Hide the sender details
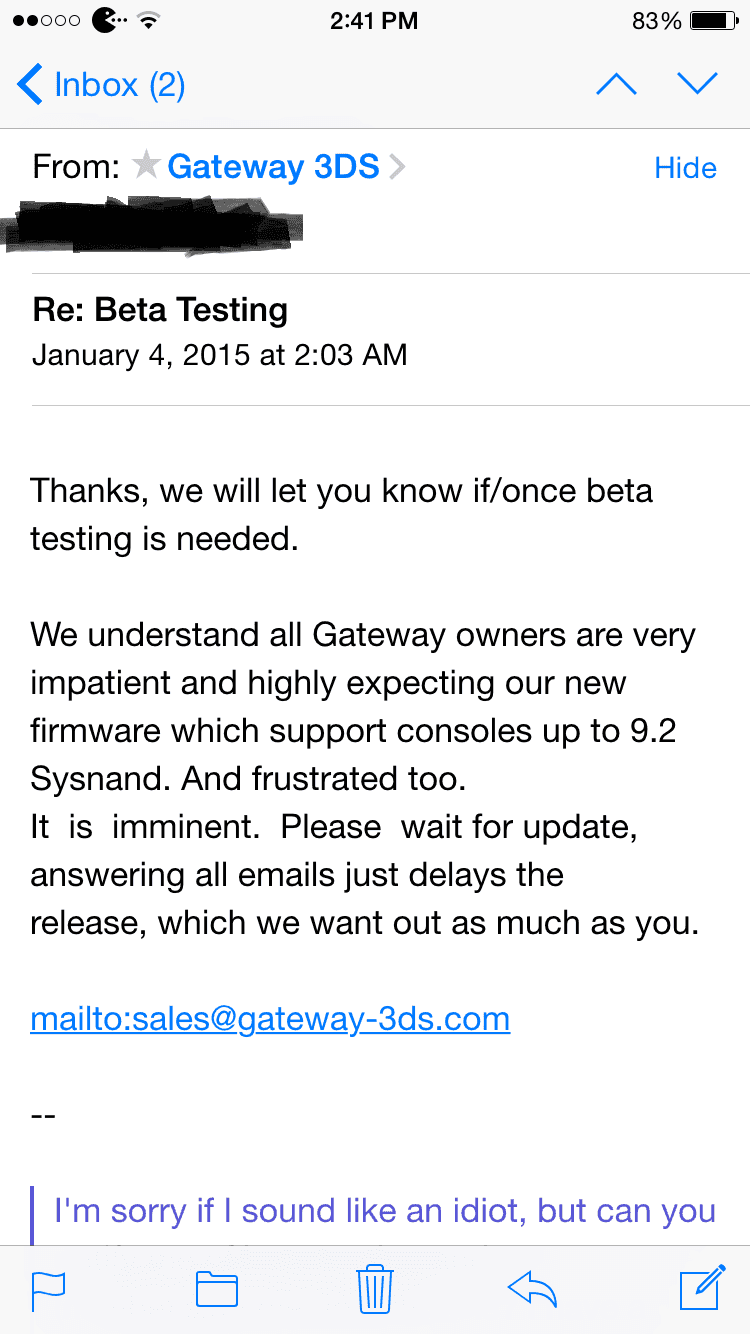Image resolution: width=750 pixels, height=1334 pixels. click(685, 168)
